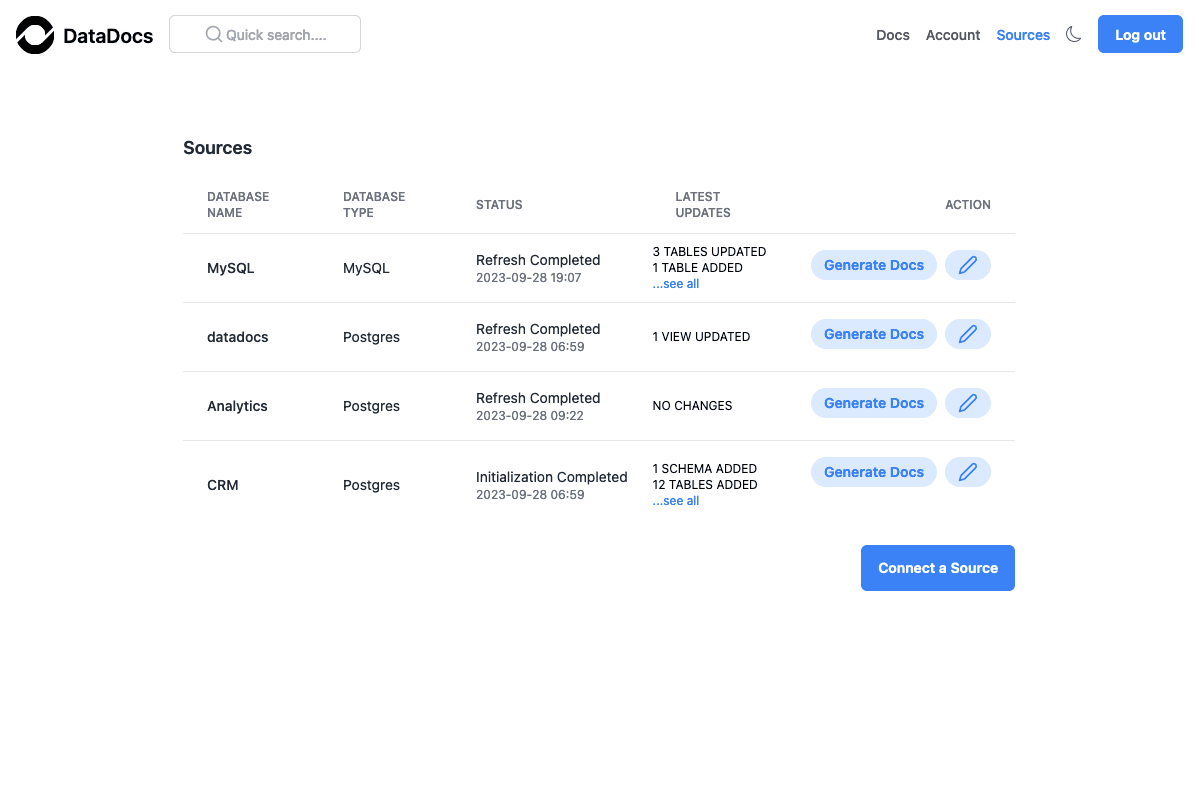Toggle dark mode with the moon icon

pos(1073,34)
